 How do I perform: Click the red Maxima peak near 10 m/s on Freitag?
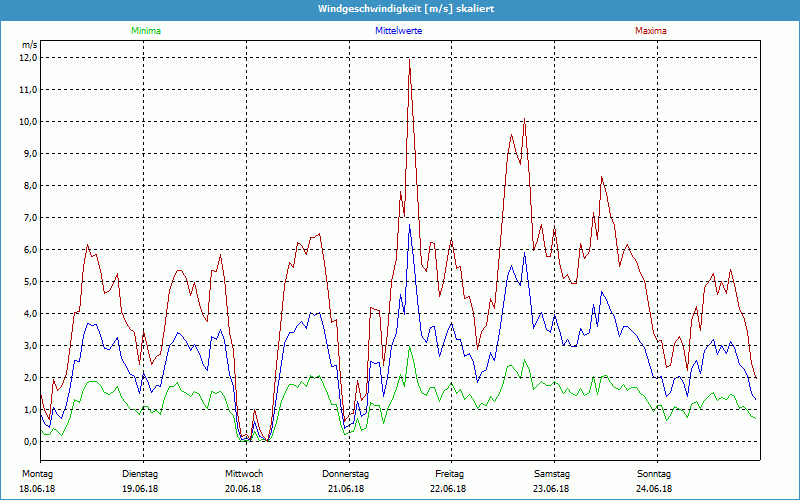(524, 119)
